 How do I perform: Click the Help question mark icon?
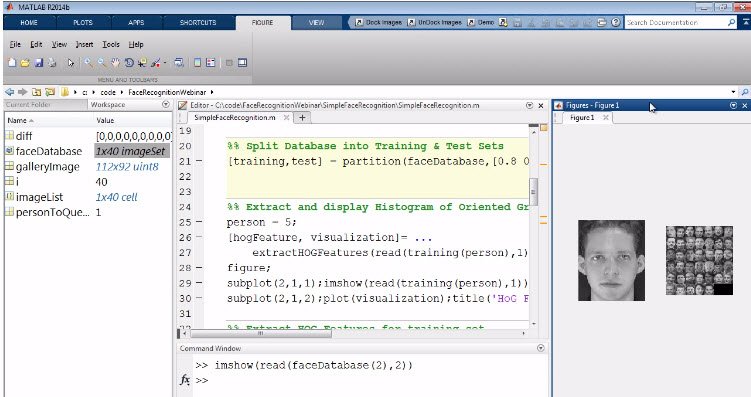616,23
